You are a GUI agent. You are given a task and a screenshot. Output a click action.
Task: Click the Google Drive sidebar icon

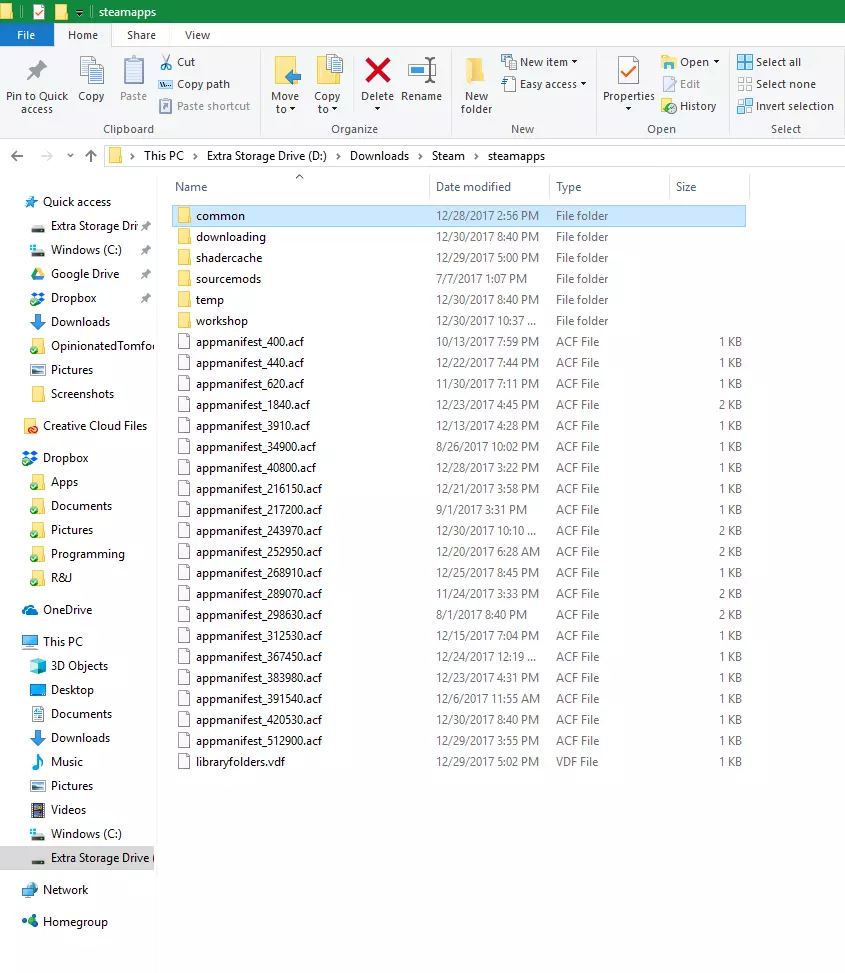coord(38,274)
